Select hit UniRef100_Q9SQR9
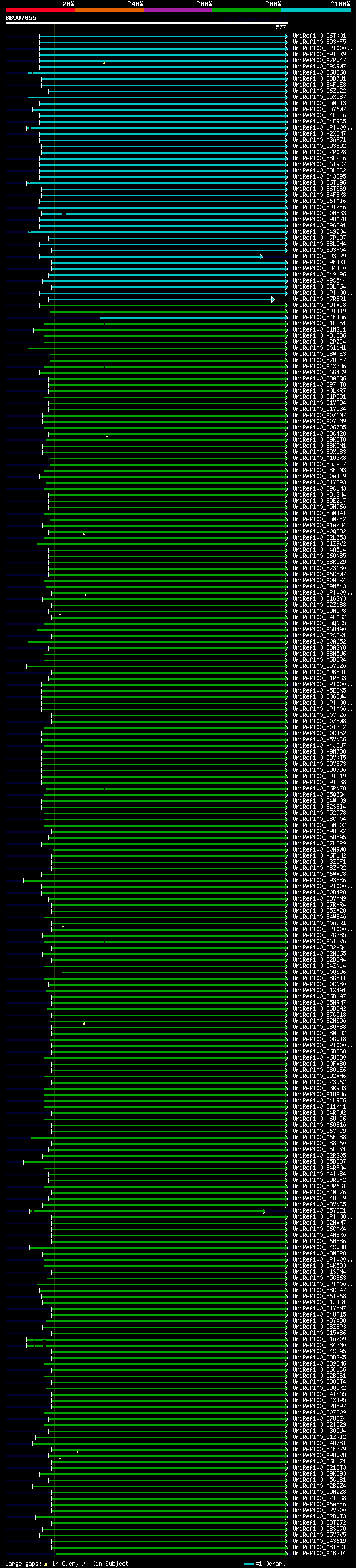 (319, 256)
